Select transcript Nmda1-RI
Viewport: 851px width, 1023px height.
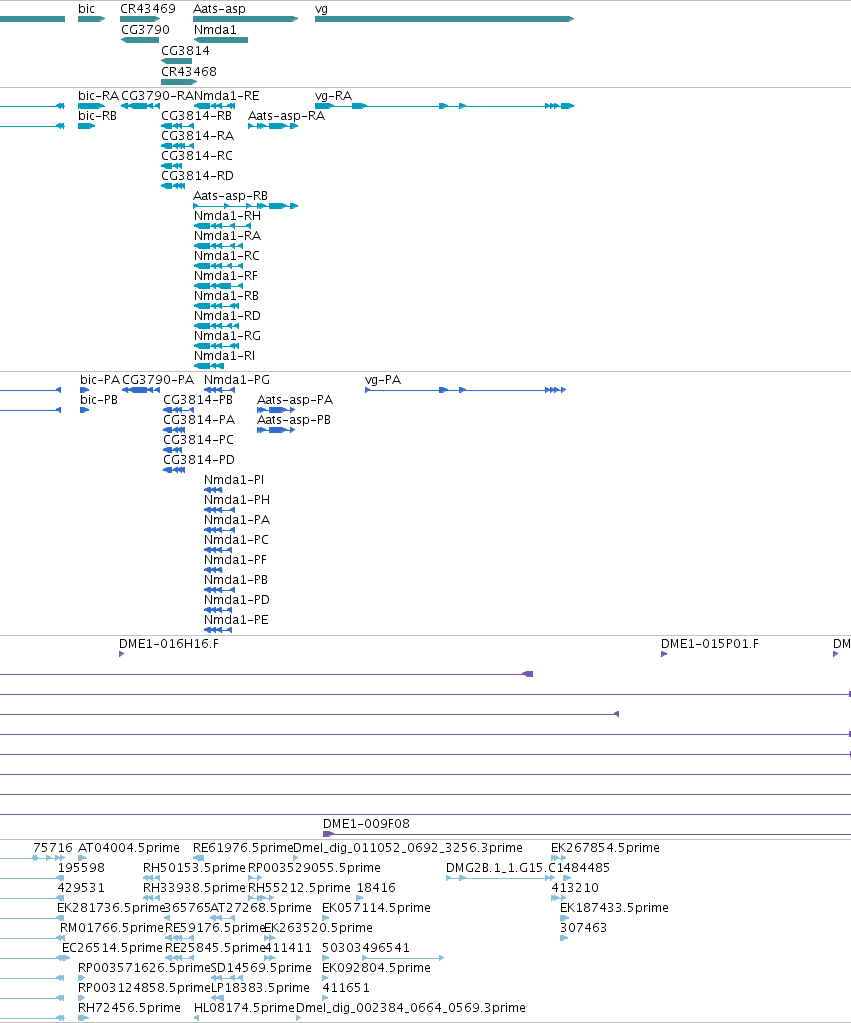209,366
